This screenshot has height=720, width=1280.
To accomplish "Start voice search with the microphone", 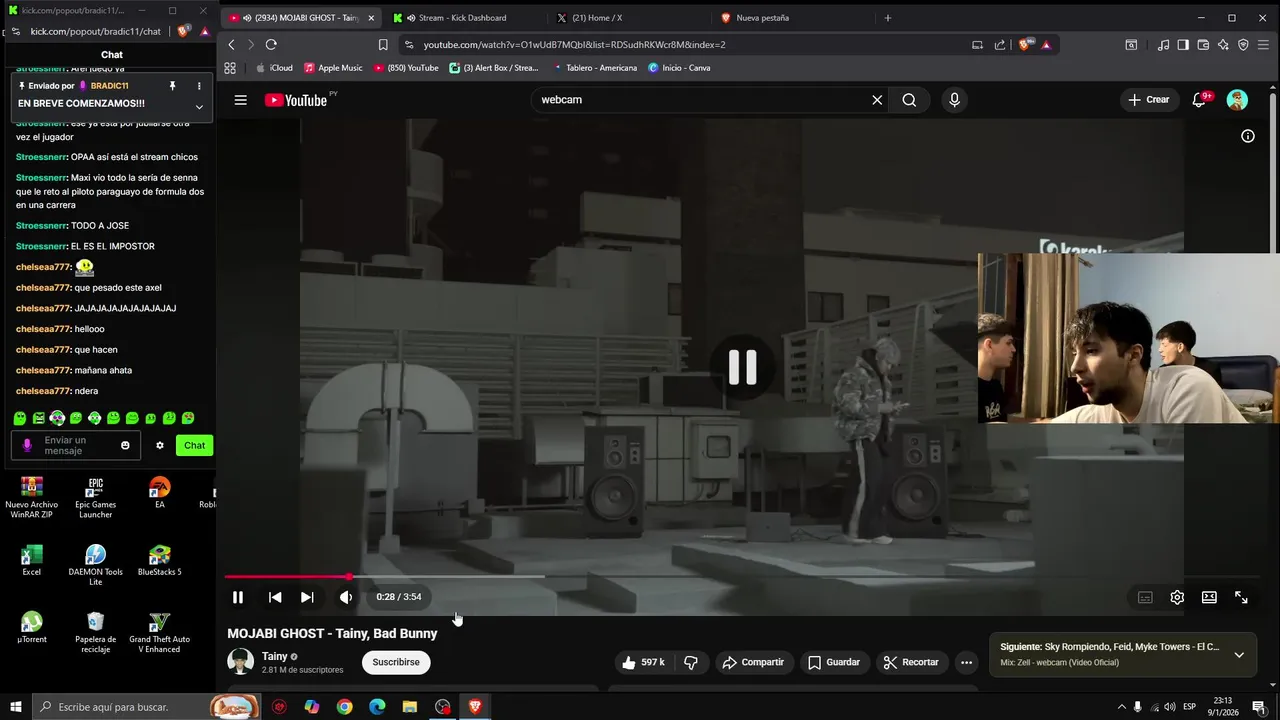I will (954, 100).
